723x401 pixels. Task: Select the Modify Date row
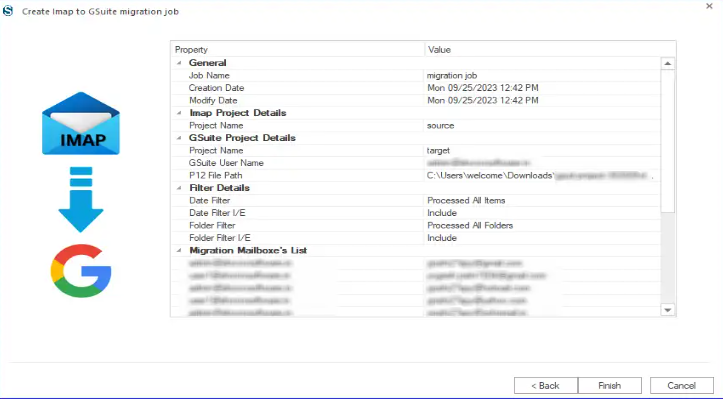416,100
